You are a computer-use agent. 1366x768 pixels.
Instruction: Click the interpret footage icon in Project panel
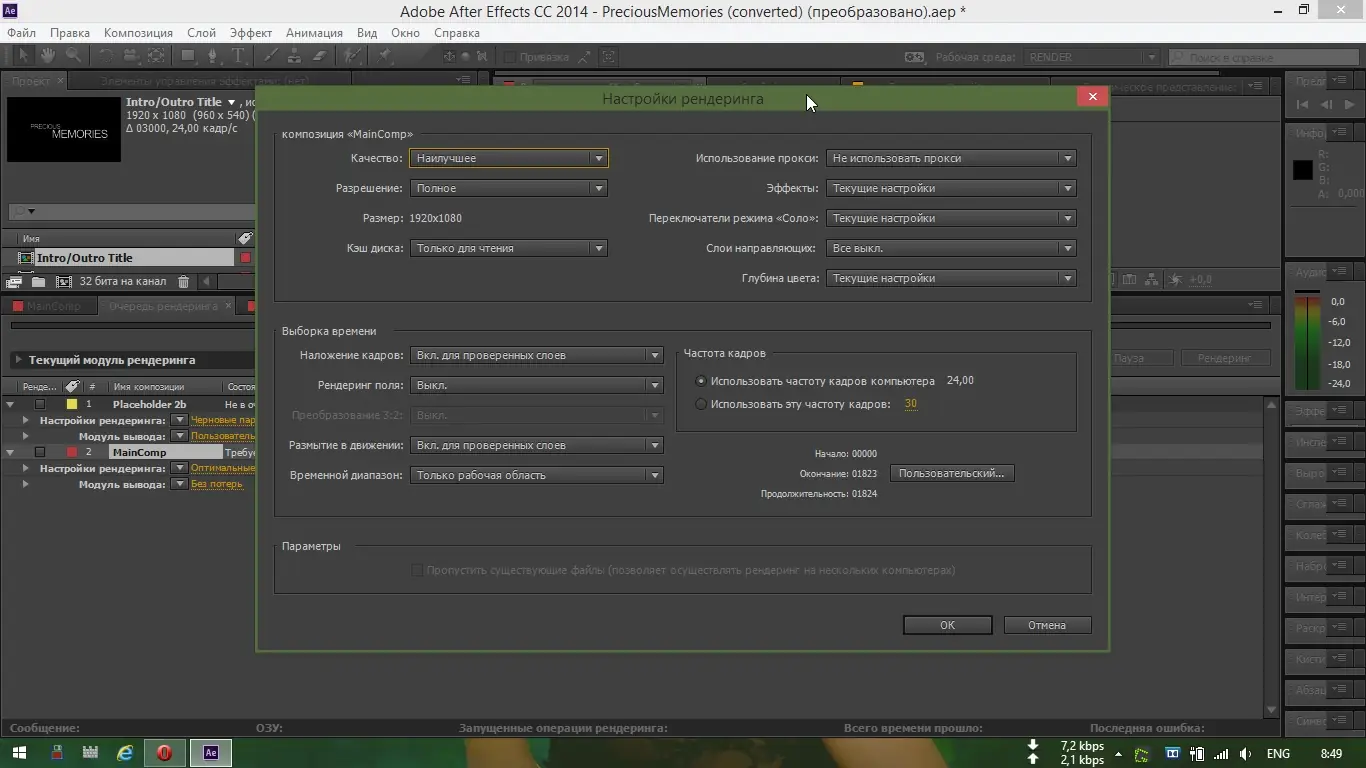(16, 282)
